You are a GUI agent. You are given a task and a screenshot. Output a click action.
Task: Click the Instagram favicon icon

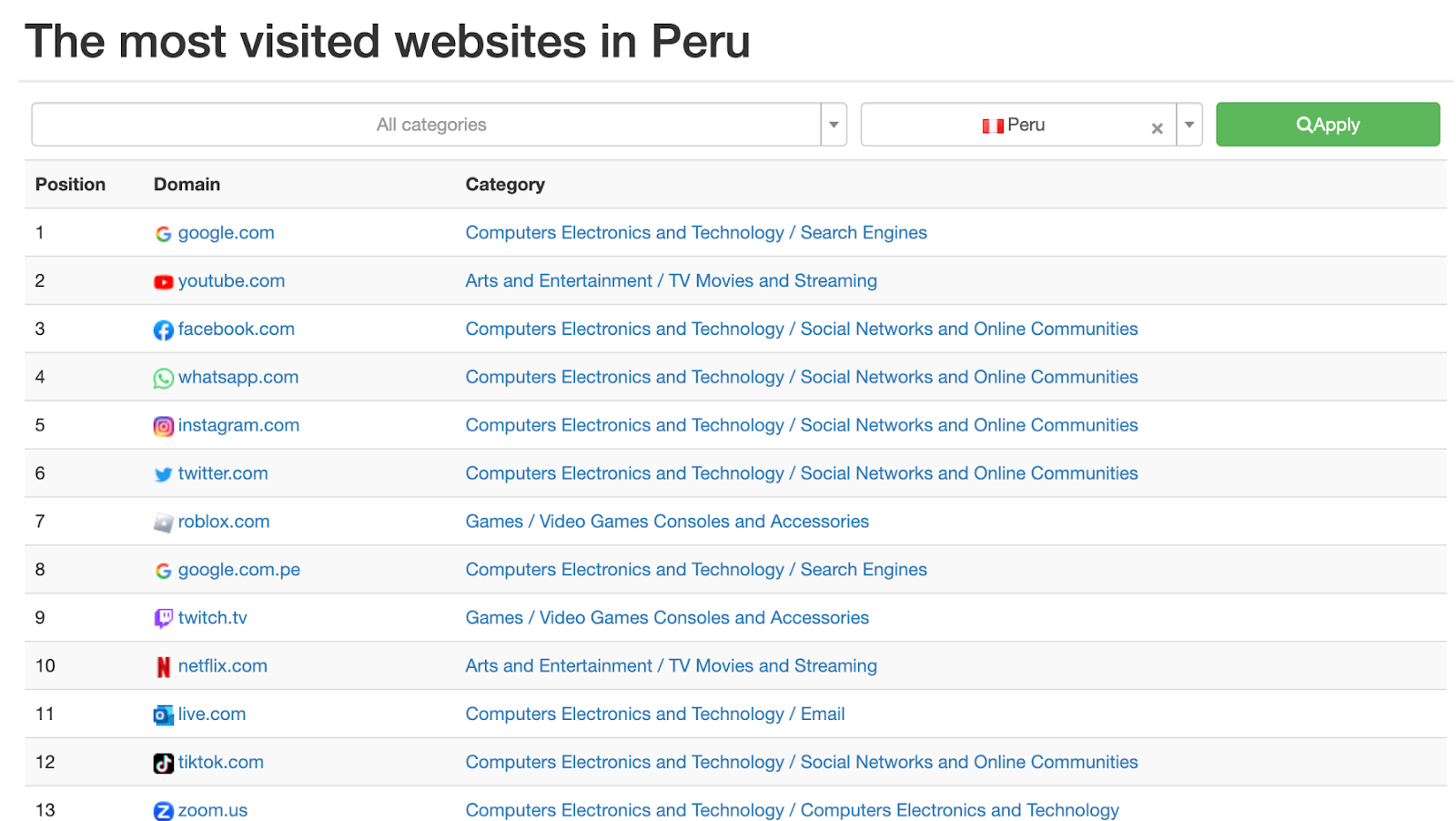tap(163, 426)
